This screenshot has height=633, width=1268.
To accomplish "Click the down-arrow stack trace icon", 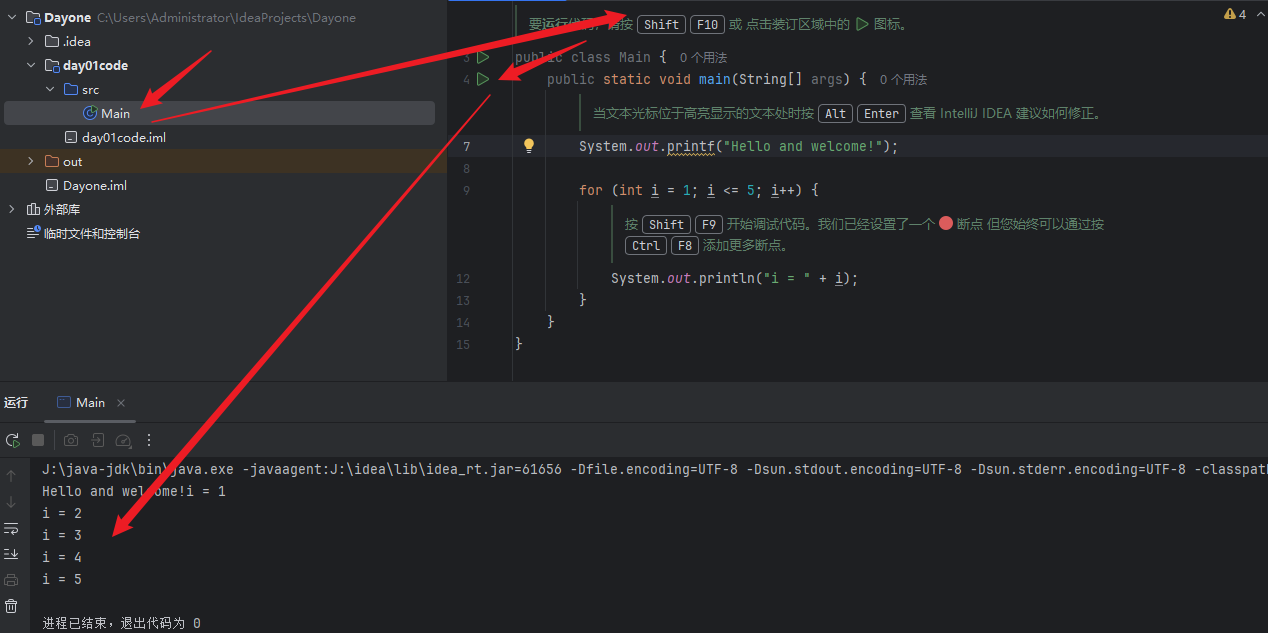I will pos(11,502).
